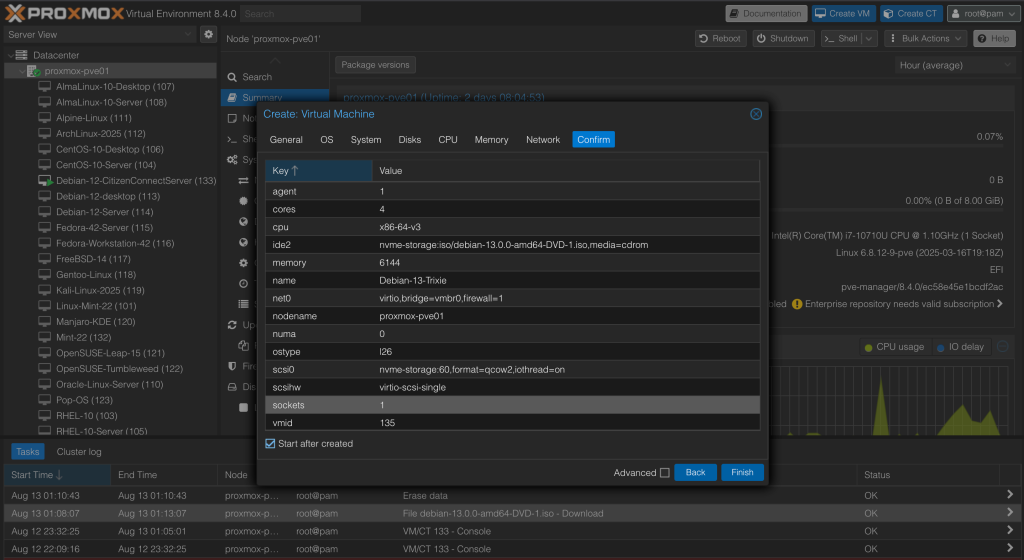Uncheck Start after created checkbox
The height and width of the screenshot is (560, 1024).
point(270,444)
